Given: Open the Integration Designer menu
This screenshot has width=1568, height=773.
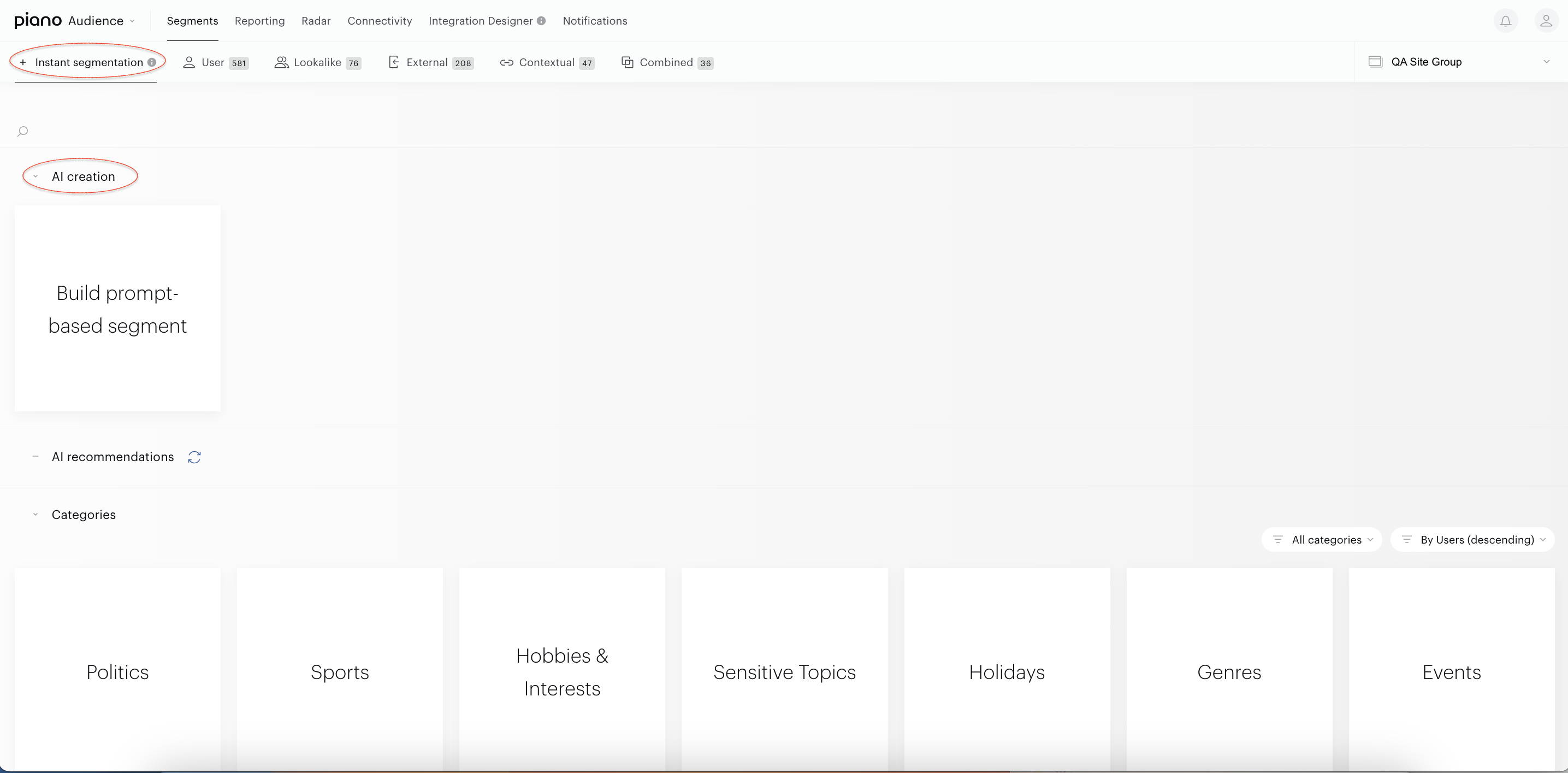Looking at the screenshot, I should coord(480,21).
